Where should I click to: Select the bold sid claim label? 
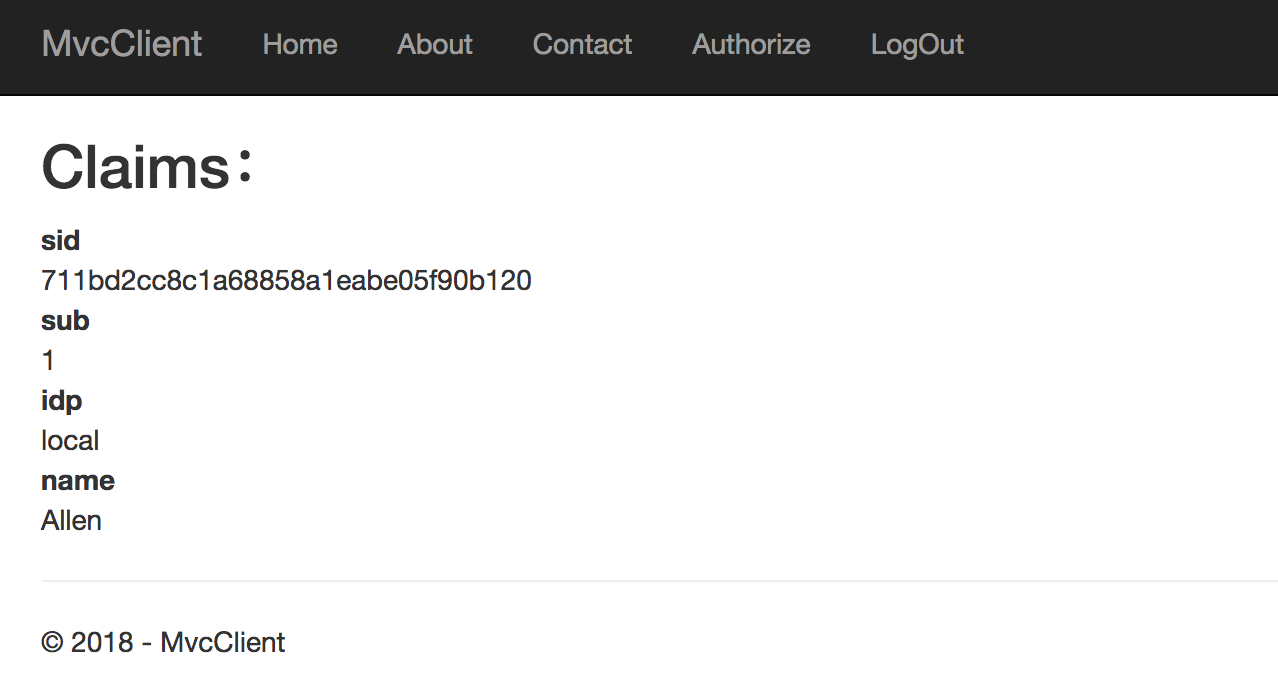coord(60,241)
